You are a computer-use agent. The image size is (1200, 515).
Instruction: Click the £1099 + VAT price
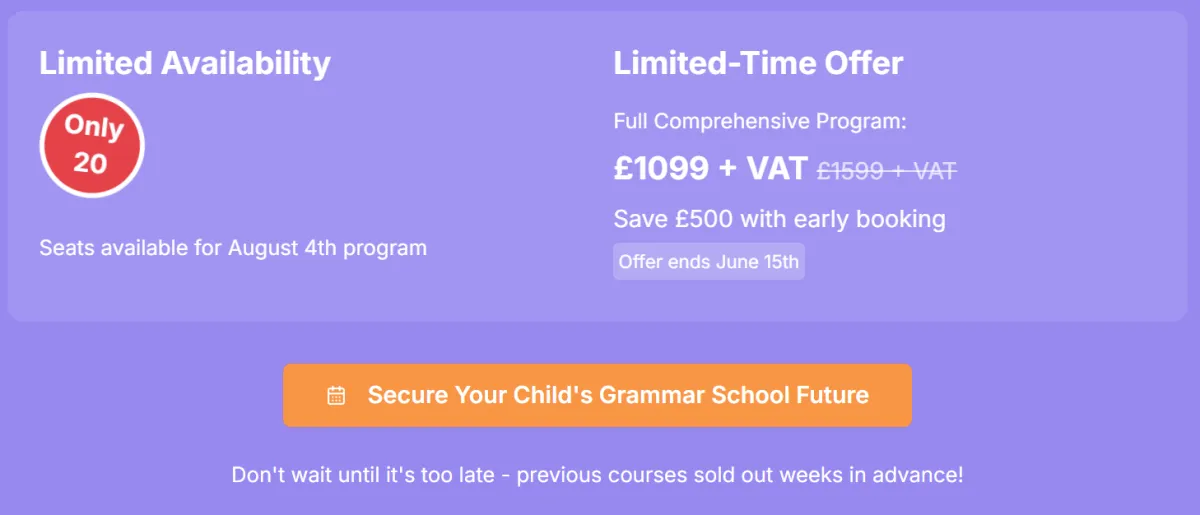(710, 169)
